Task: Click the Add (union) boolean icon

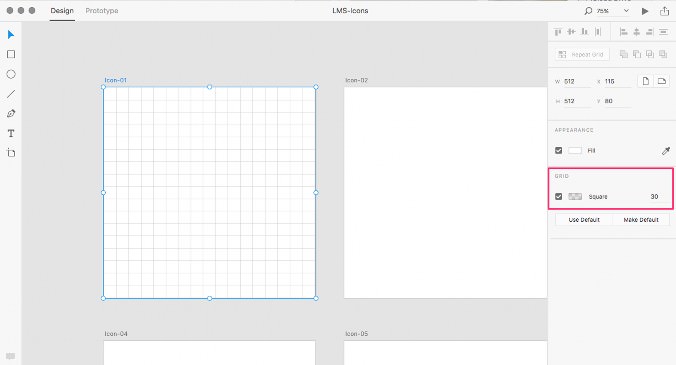Action: (623, 54)
